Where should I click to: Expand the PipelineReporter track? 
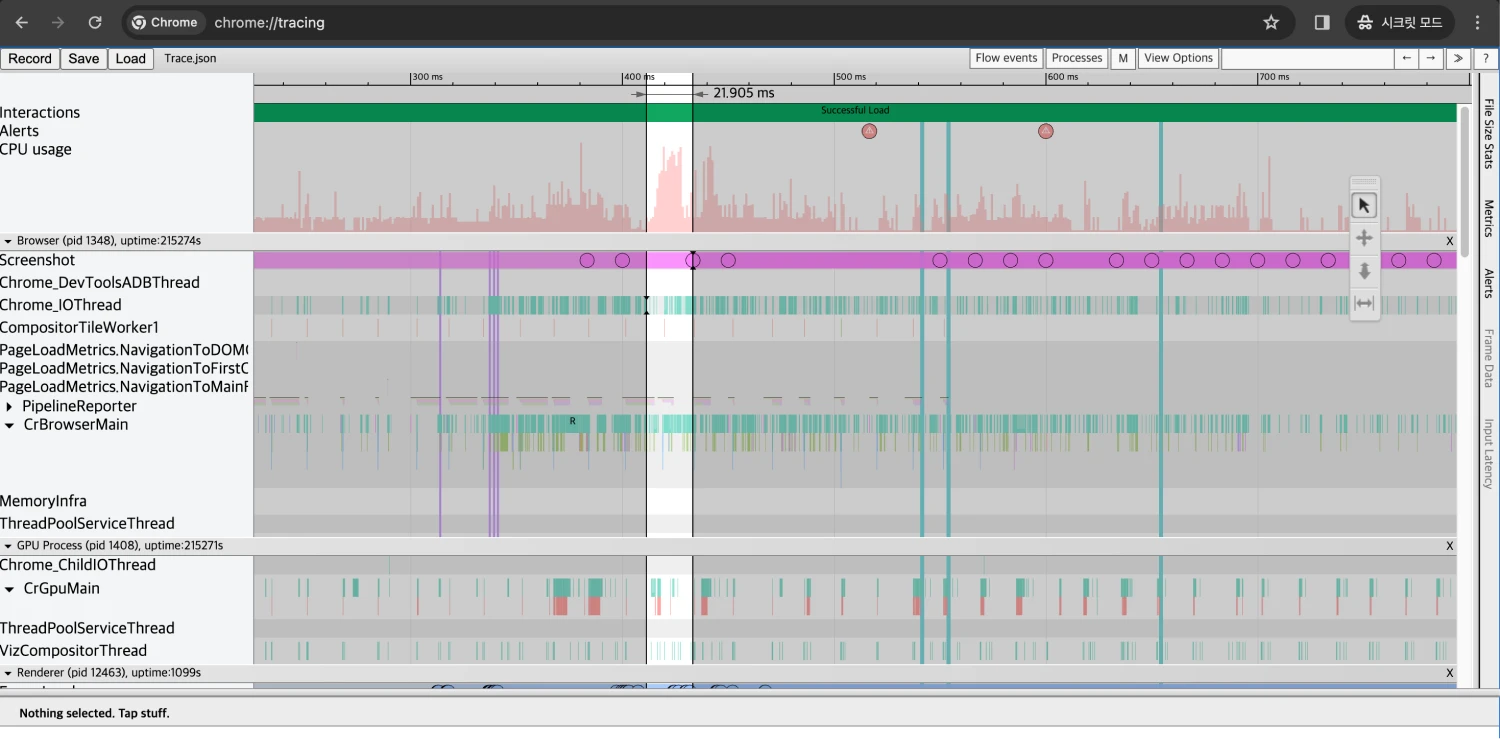10,407
